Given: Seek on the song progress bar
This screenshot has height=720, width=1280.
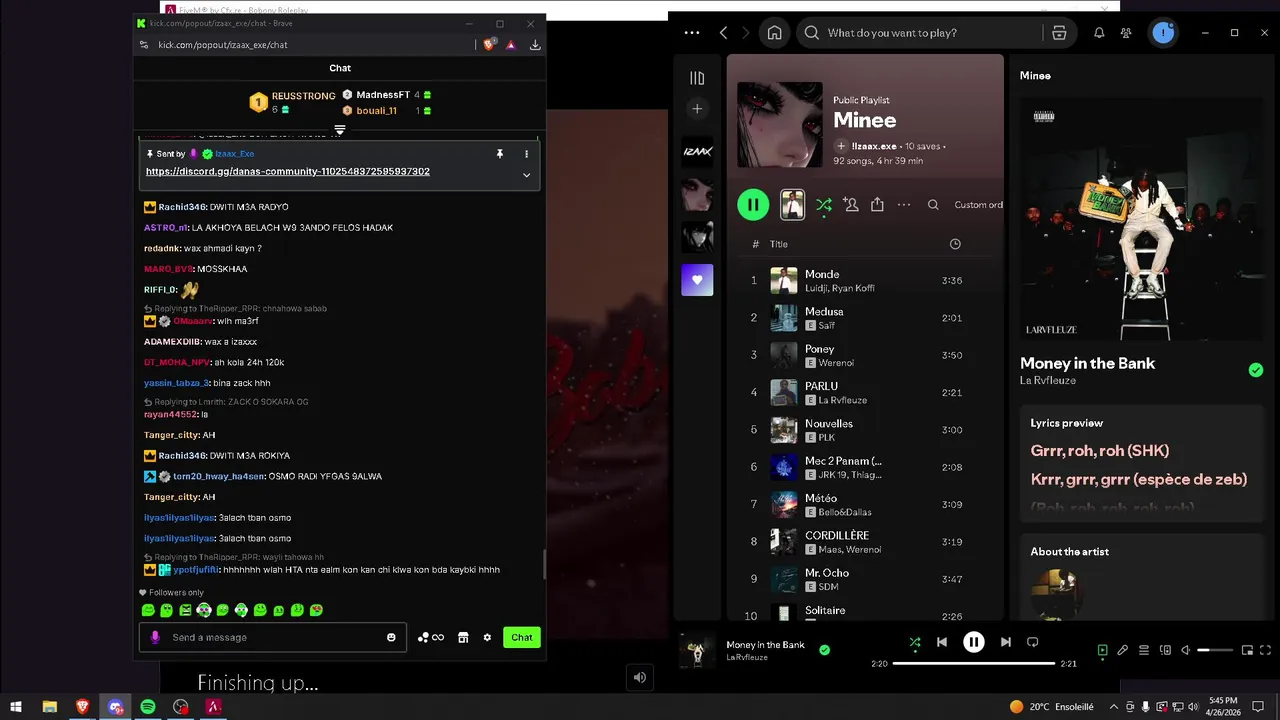Looking at the screenshot, I should 974,664.
